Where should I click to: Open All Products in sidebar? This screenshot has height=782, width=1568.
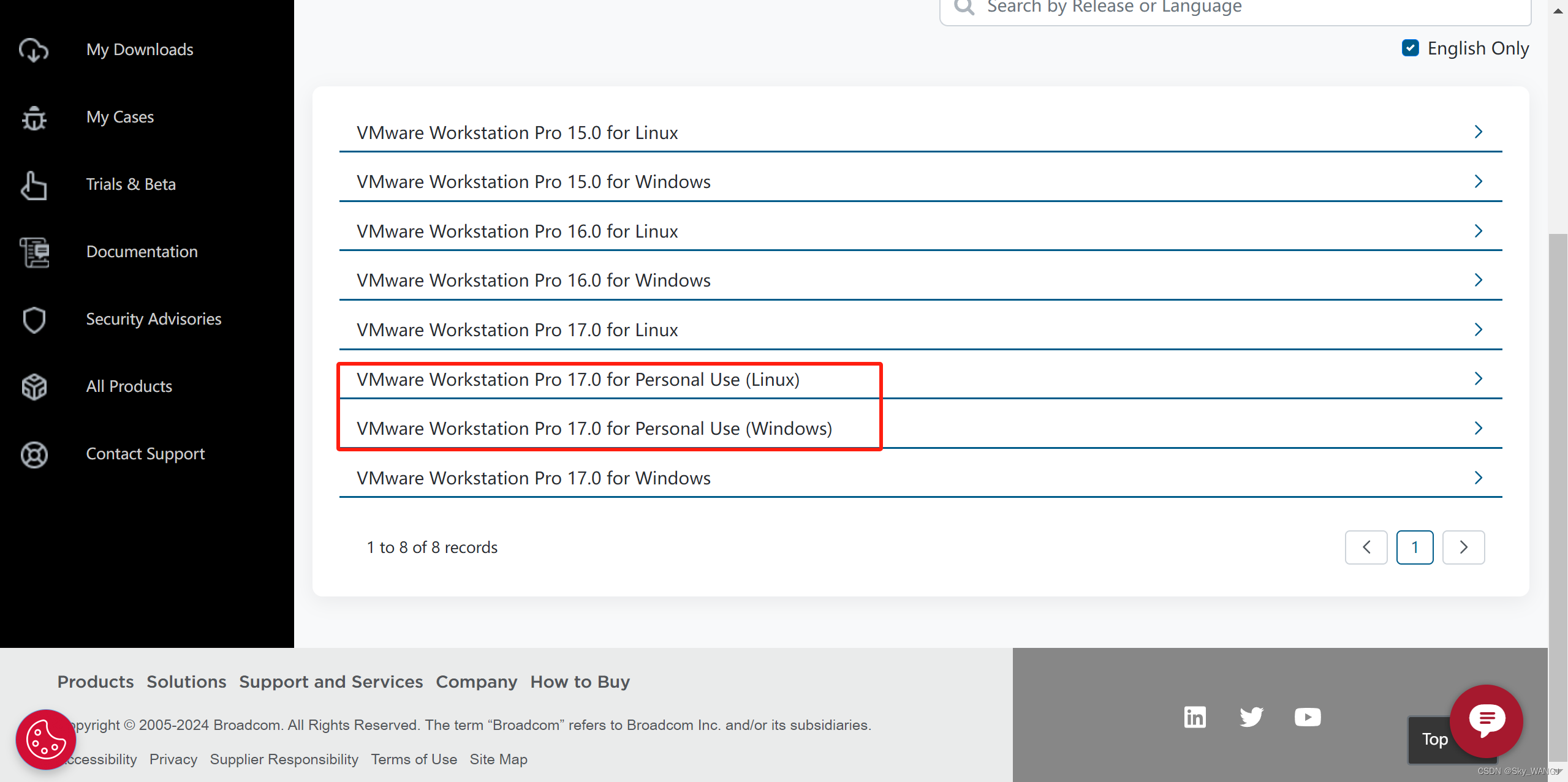(x=129, y=386)
